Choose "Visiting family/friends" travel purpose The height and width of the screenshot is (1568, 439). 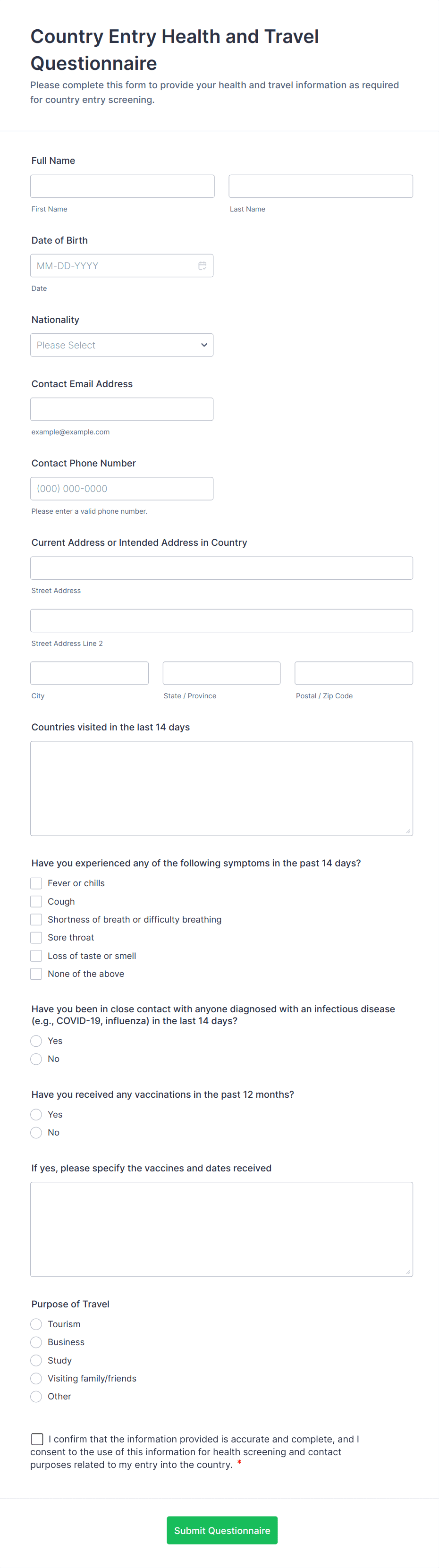(36, 1379)
